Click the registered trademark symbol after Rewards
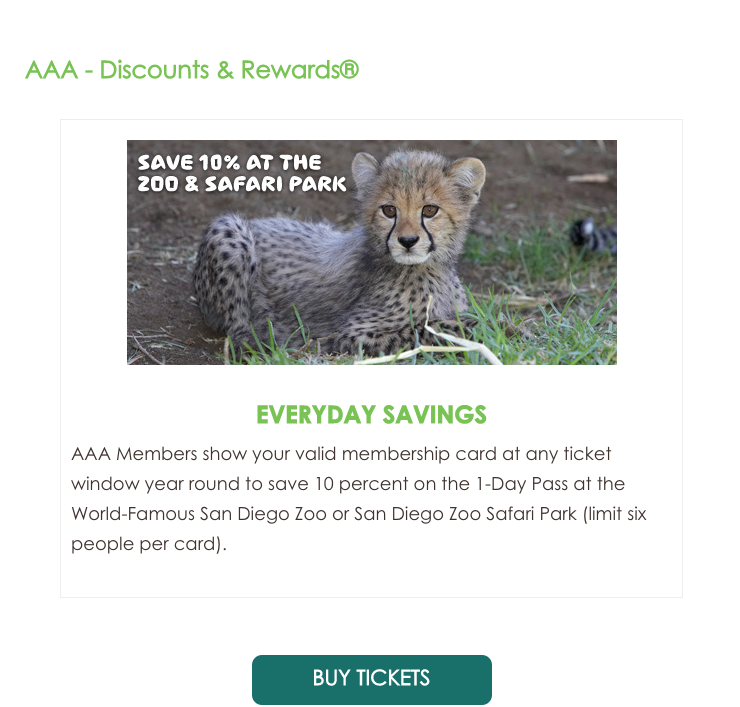Screen dimensions: 740x707 (349, 69)
